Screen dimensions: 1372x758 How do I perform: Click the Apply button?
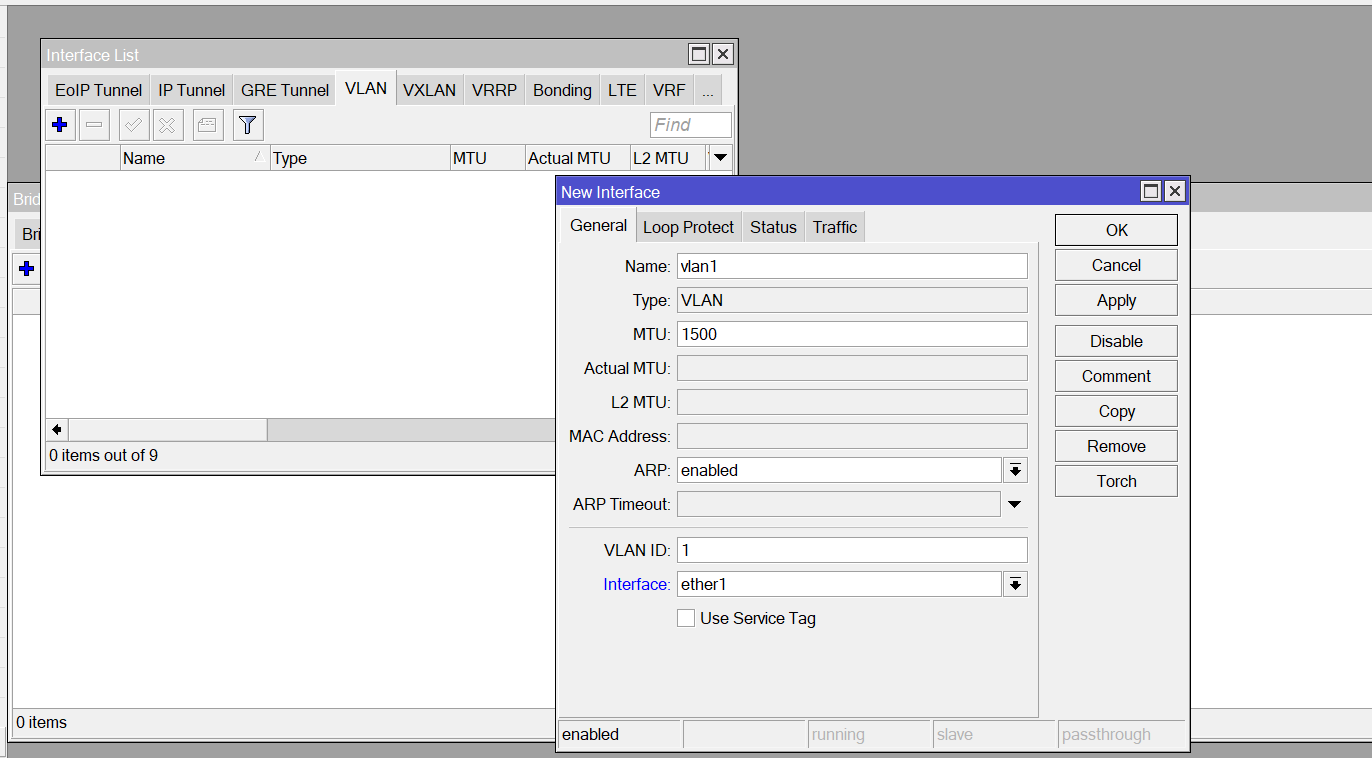pyautogui.click(x=1116, y=300)
